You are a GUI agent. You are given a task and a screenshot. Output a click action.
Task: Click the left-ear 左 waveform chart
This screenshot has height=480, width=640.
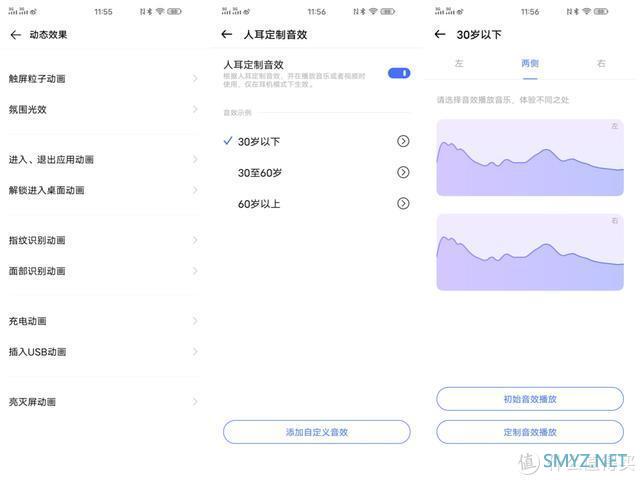tap(529, 158)
